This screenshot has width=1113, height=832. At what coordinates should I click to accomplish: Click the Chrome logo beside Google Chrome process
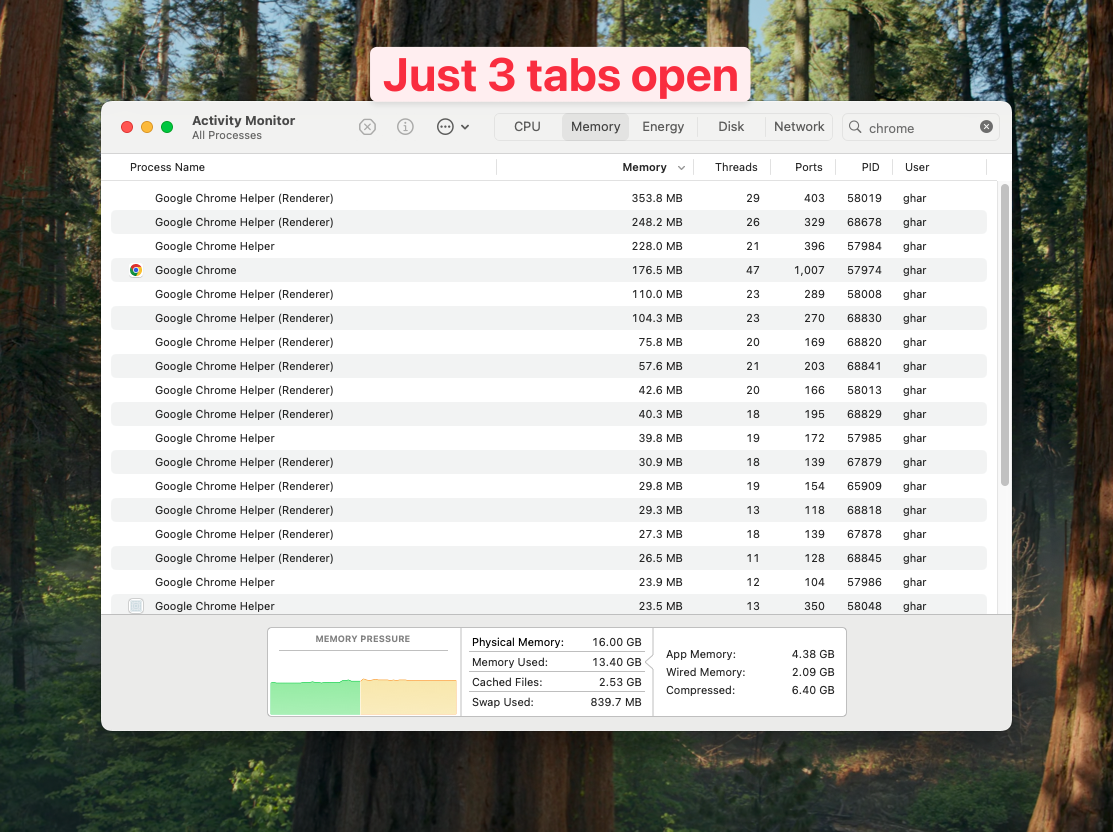[136, 270]
